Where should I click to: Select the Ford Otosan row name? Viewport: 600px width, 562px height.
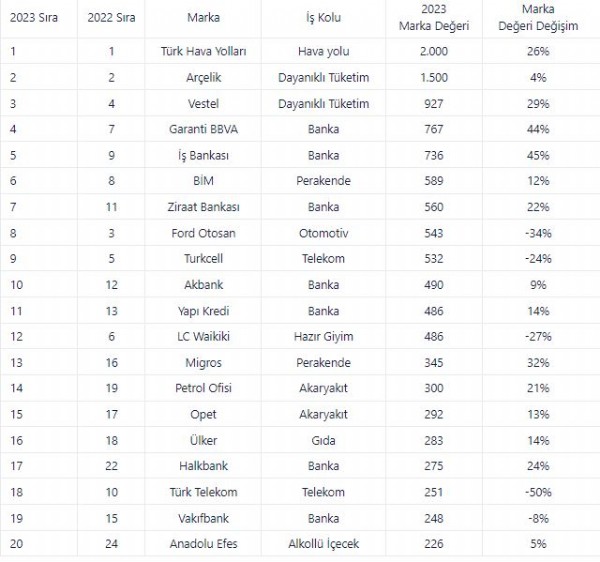coord(203,232)
